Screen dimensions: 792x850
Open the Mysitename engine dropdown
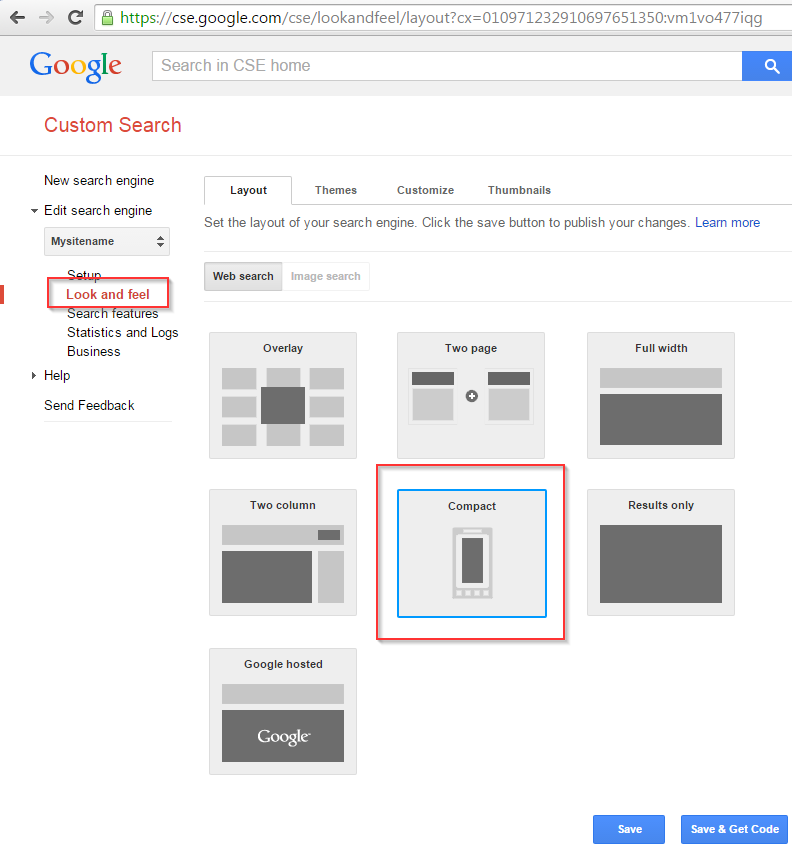click(107, 241)
